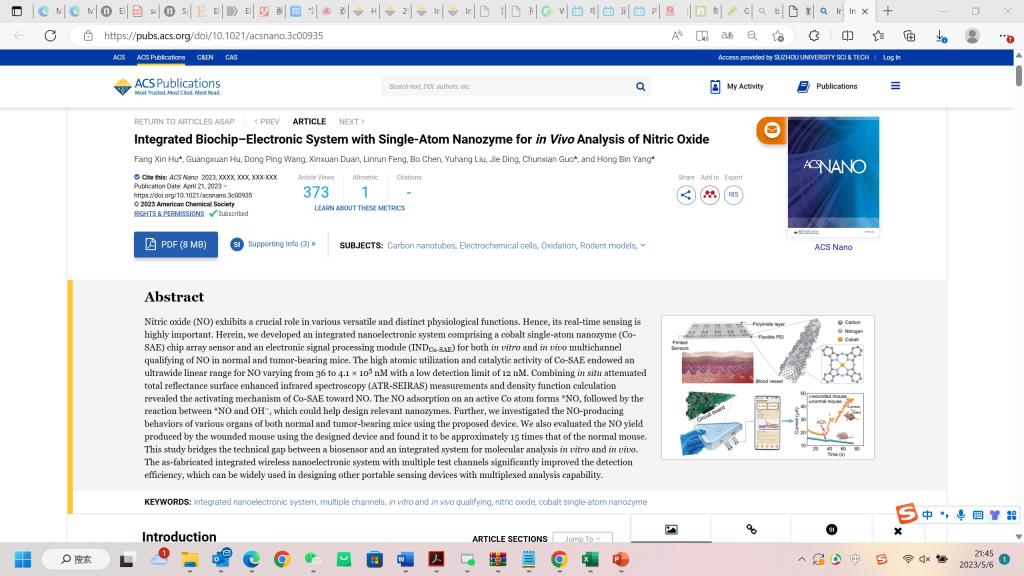Viewport: 1024px width, 576px height.
Task: Click the Mendeley Add to icon
Action: tap(710, 195)
